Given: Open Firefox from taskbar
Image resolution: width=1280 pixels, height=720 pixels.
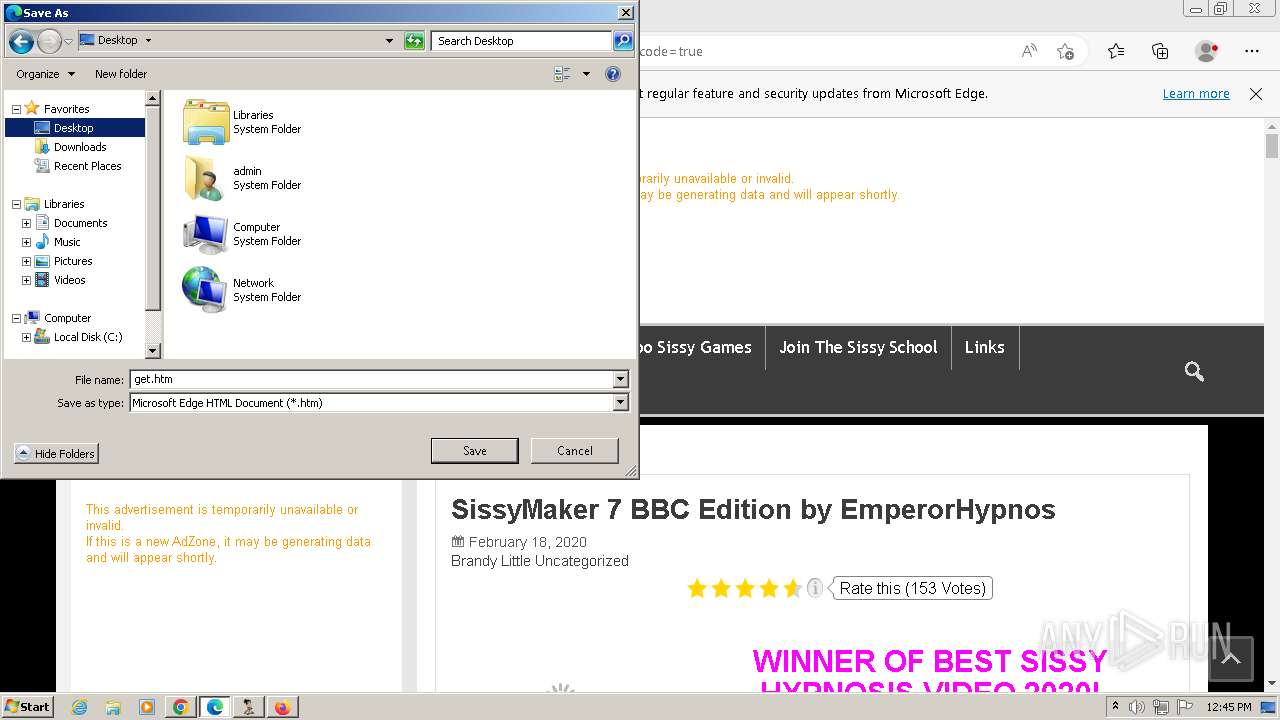Looking at the screenshot, I should pyautogui.click(x=282, y=707).
